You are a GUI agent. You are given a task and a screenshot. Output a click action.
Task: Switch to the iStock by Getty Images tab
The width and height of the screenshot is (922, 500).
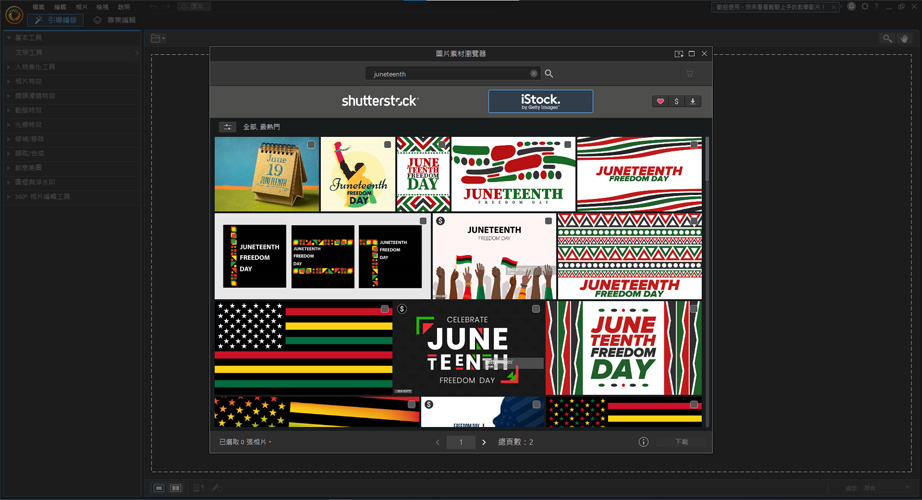tap(540, 101)
